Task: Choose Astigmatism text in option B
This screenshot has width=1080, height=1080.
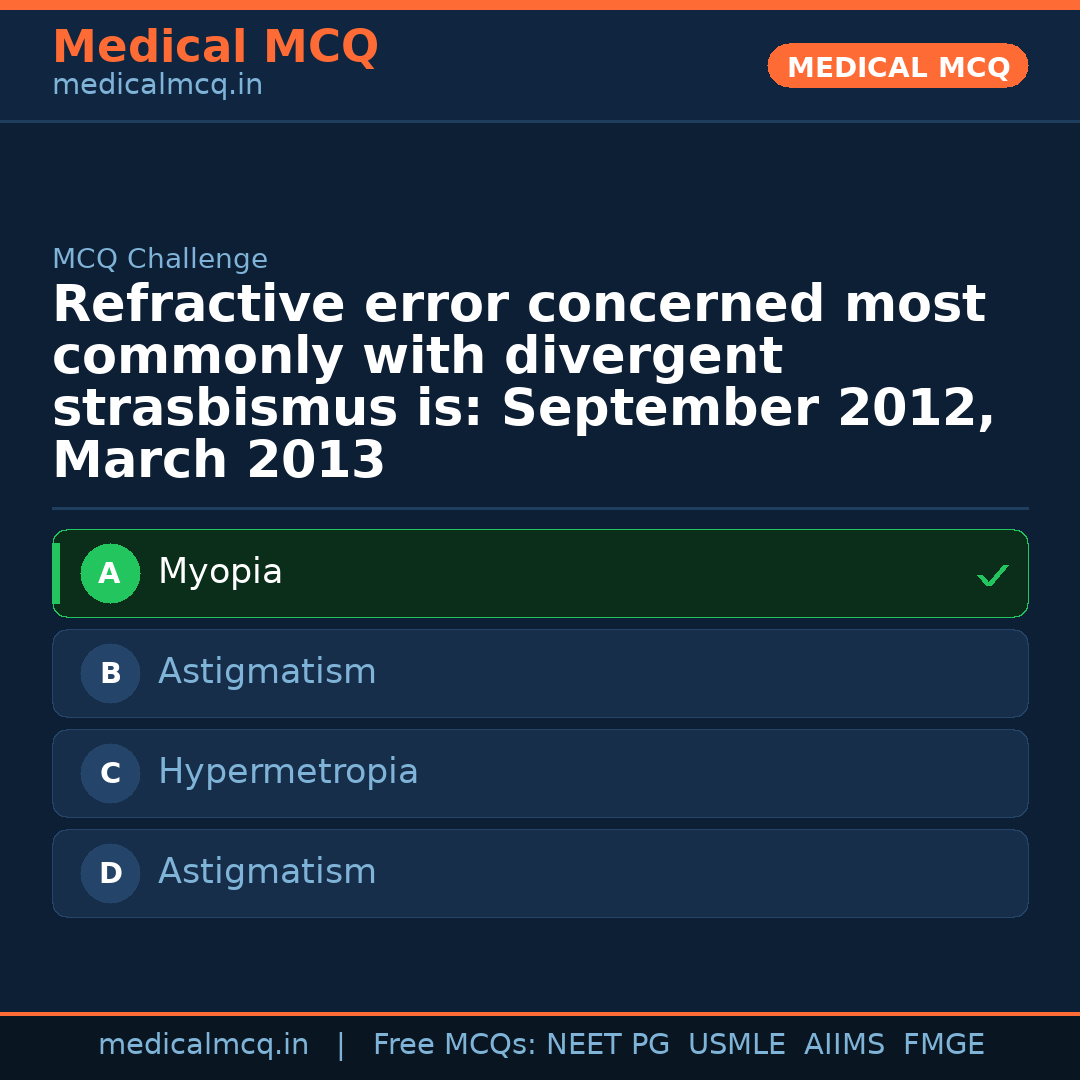Action: (267, 672)
